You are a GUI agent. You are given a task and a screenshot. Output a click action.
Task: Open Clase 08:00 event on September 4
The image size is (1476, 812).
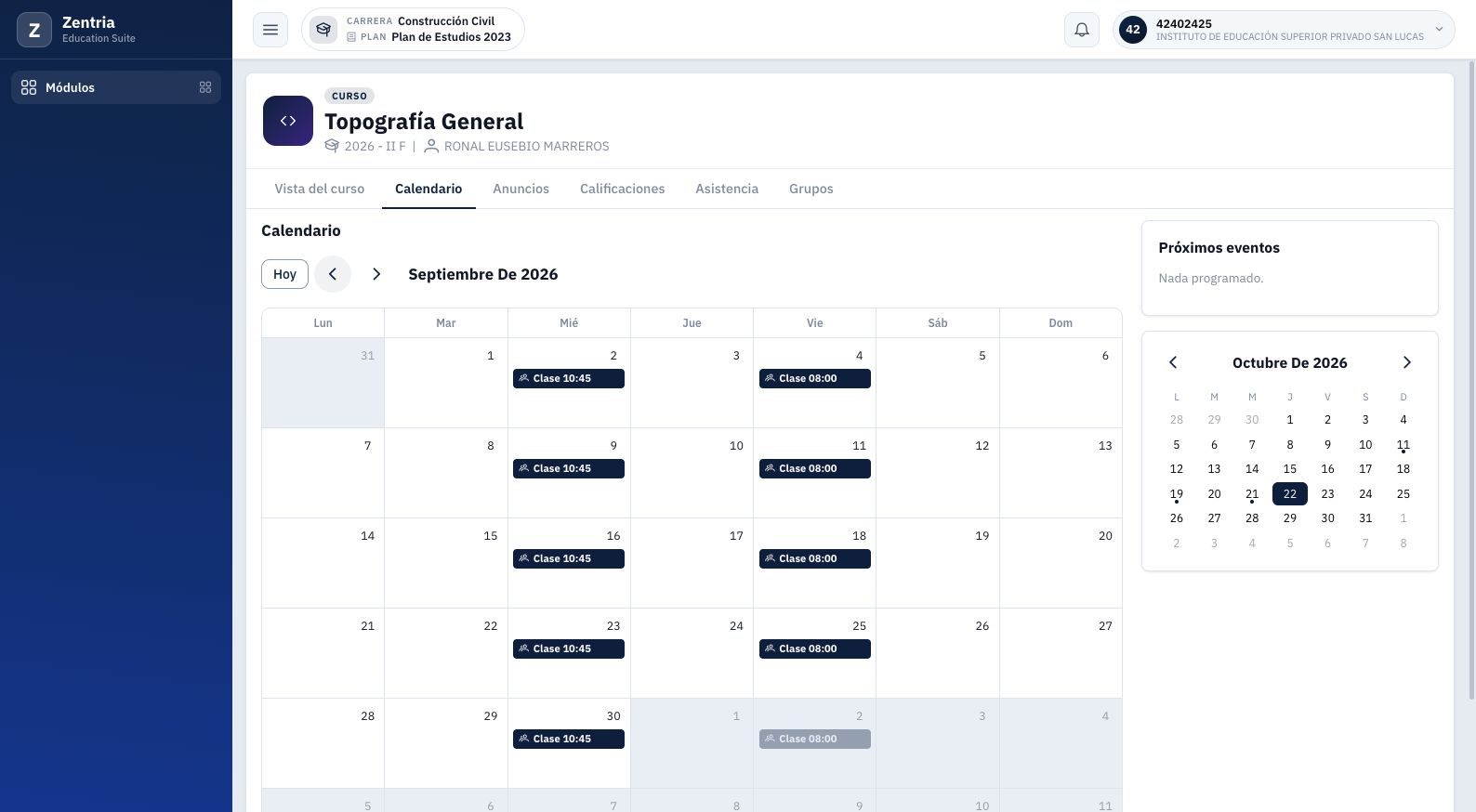click(x=814, y=378)
